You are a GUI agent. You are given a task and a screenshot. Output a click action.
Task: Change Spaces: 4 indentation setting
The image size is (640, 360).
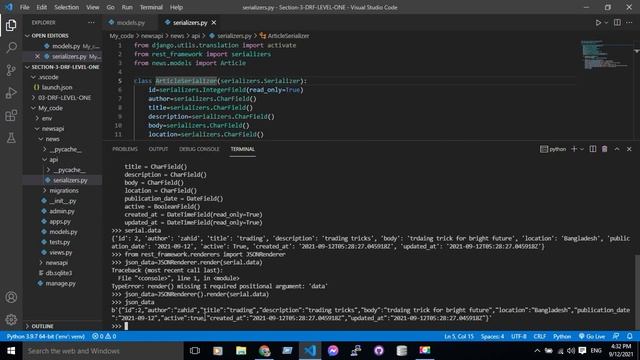[492, 336]
